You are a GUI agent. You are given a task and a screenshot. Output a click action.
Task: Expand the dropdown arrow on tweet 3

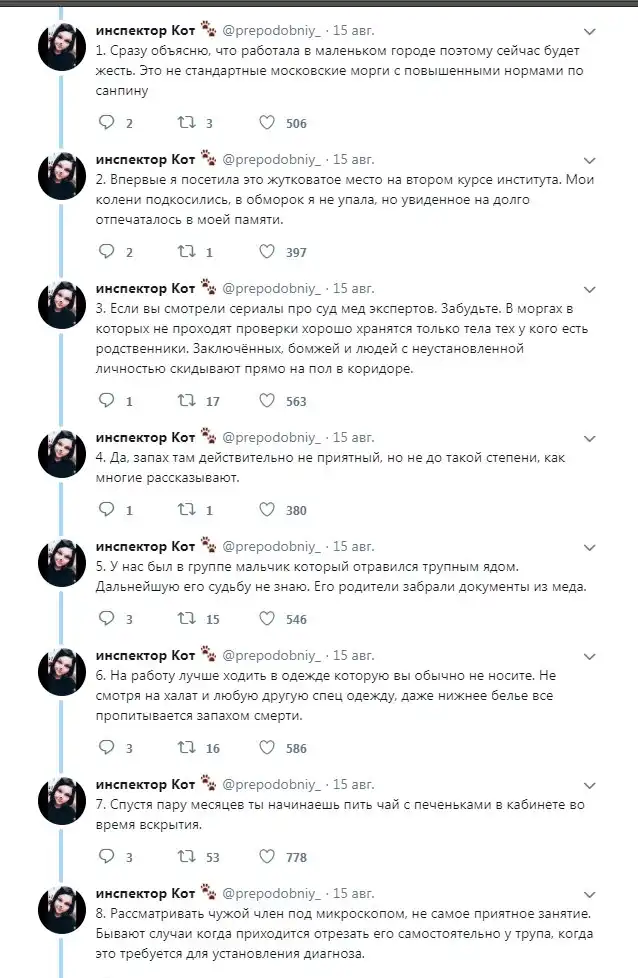589,289
